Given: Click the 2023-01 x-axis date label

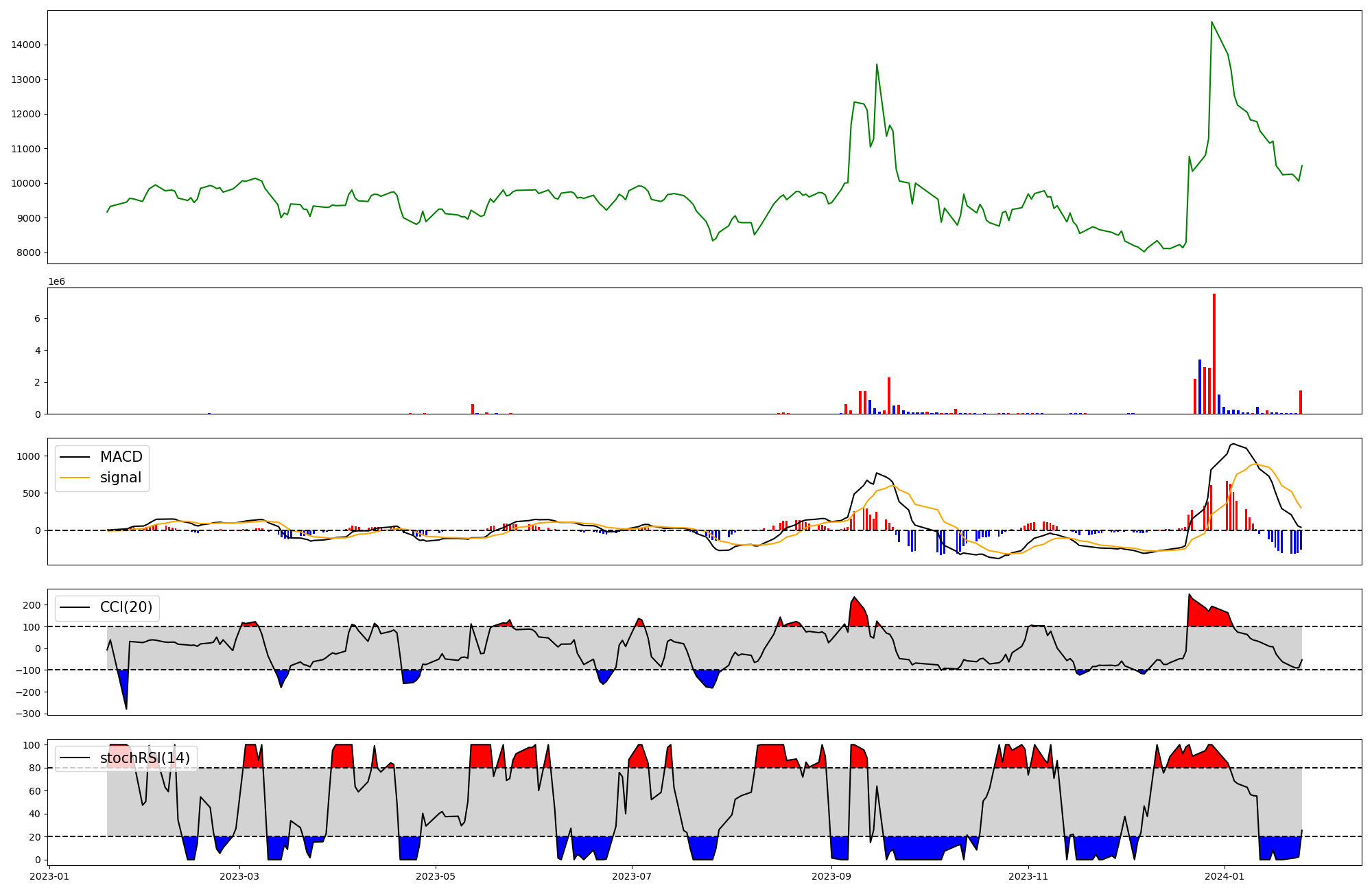Looking at the screenshot, I should [50, 876].
